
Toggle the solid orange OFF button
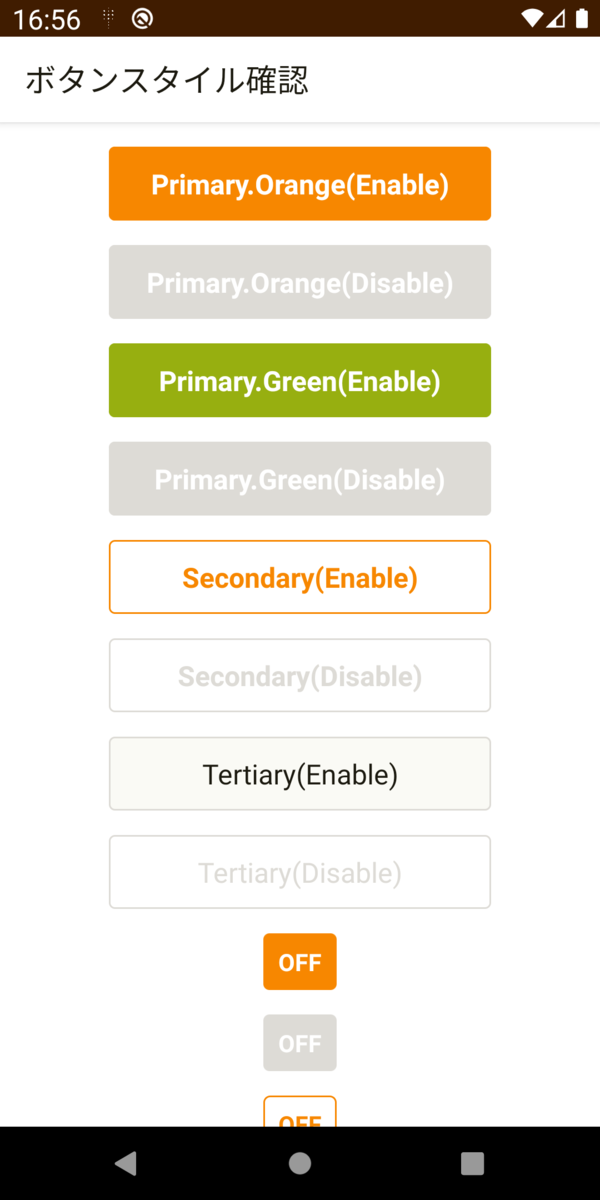click(300, 962)
